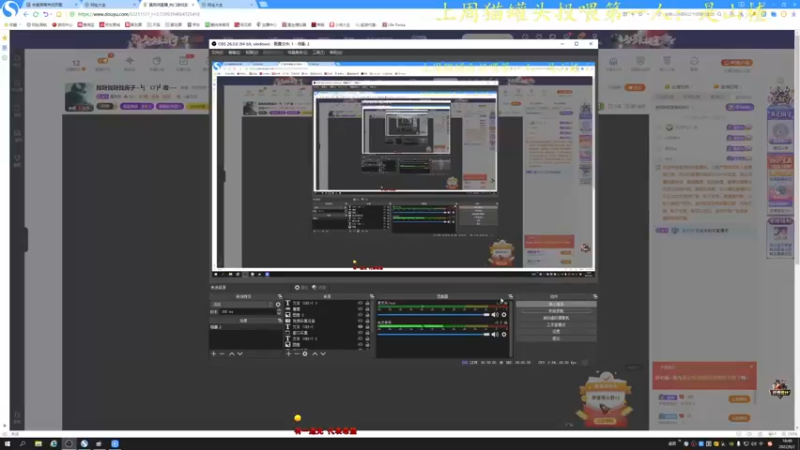The width and height of the screenshot is (800, 450).
Task: Click the 开始录制 button in OBS
Action: 556,311
